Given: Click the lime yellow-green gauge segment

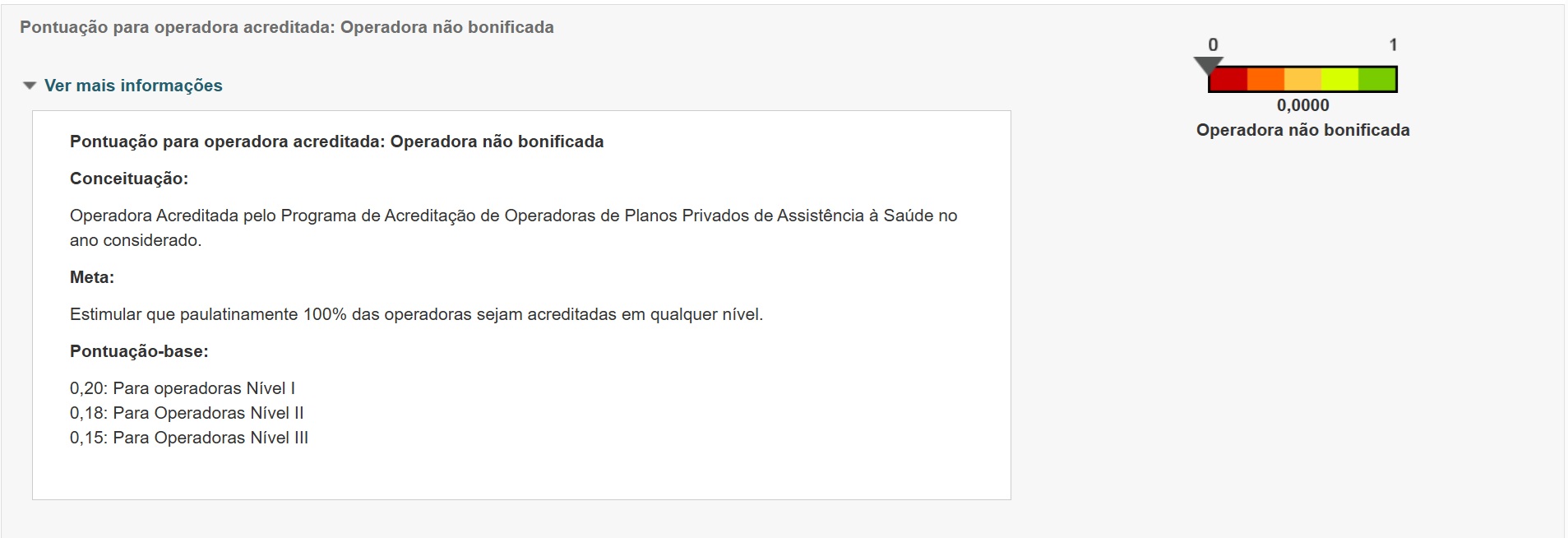Looking at the screenshot, I should (x=1339, y=80).
